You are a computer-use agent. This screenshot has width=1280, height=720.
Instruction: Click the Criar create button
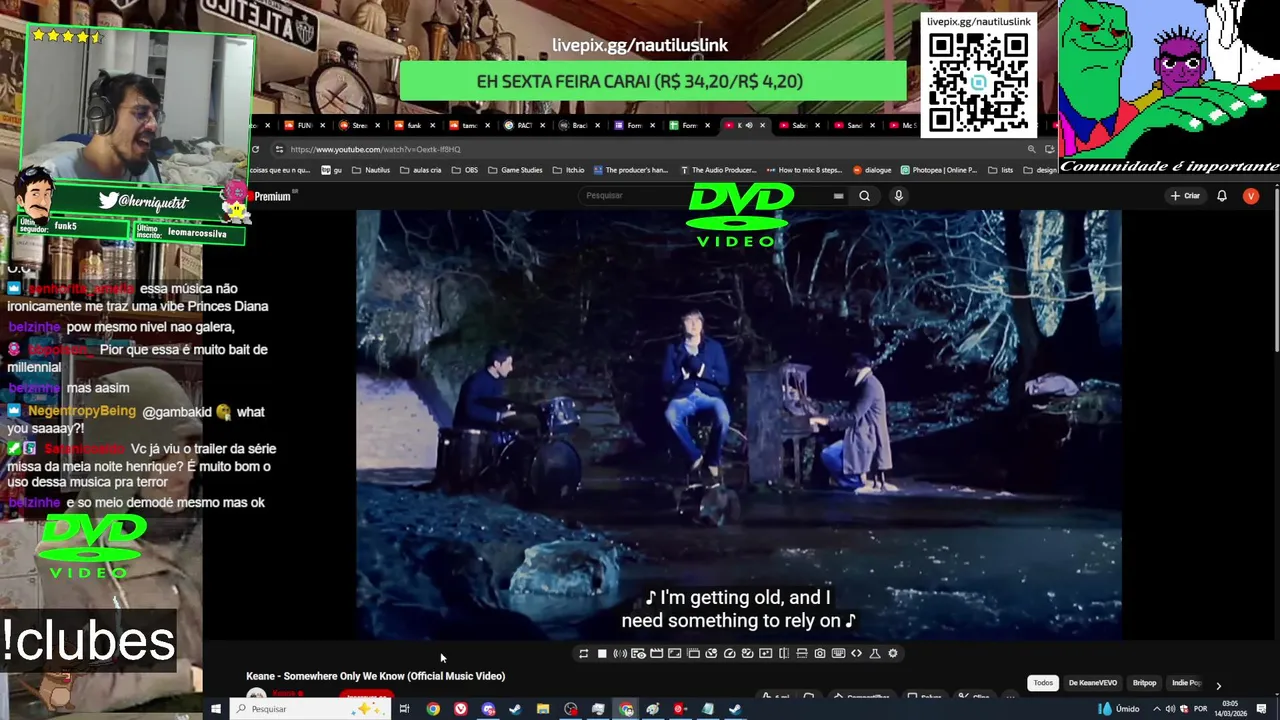point(1185,196)
